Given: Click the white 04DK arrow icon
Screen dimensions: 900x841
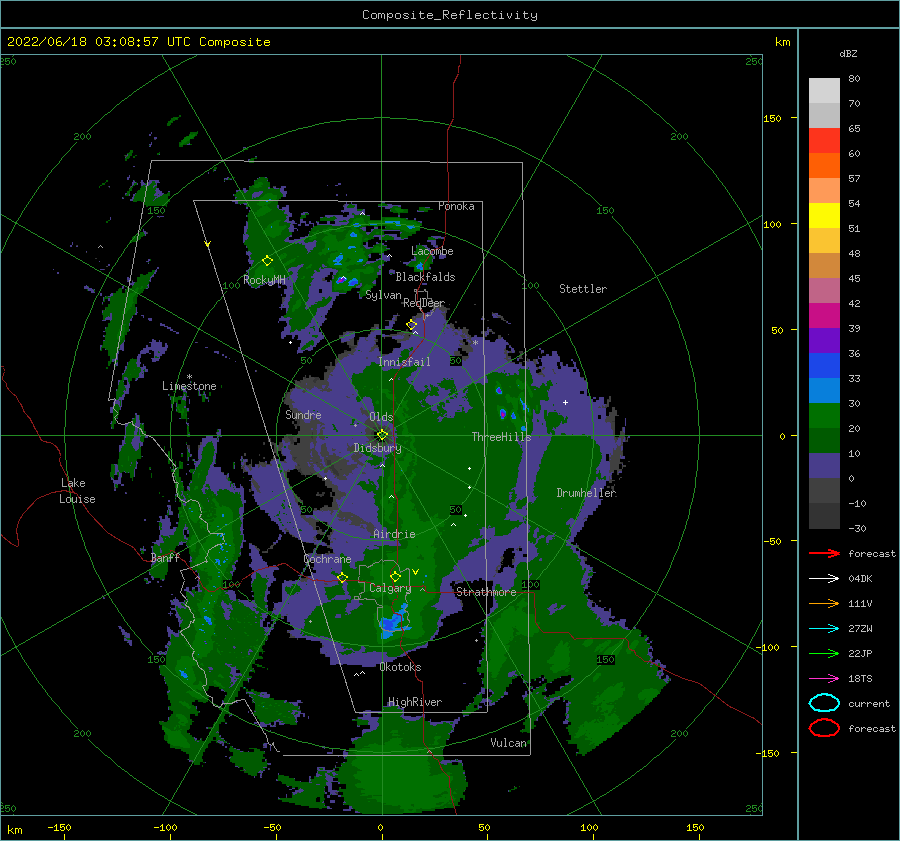Looking at the screenshot, I should coord(824,578).
